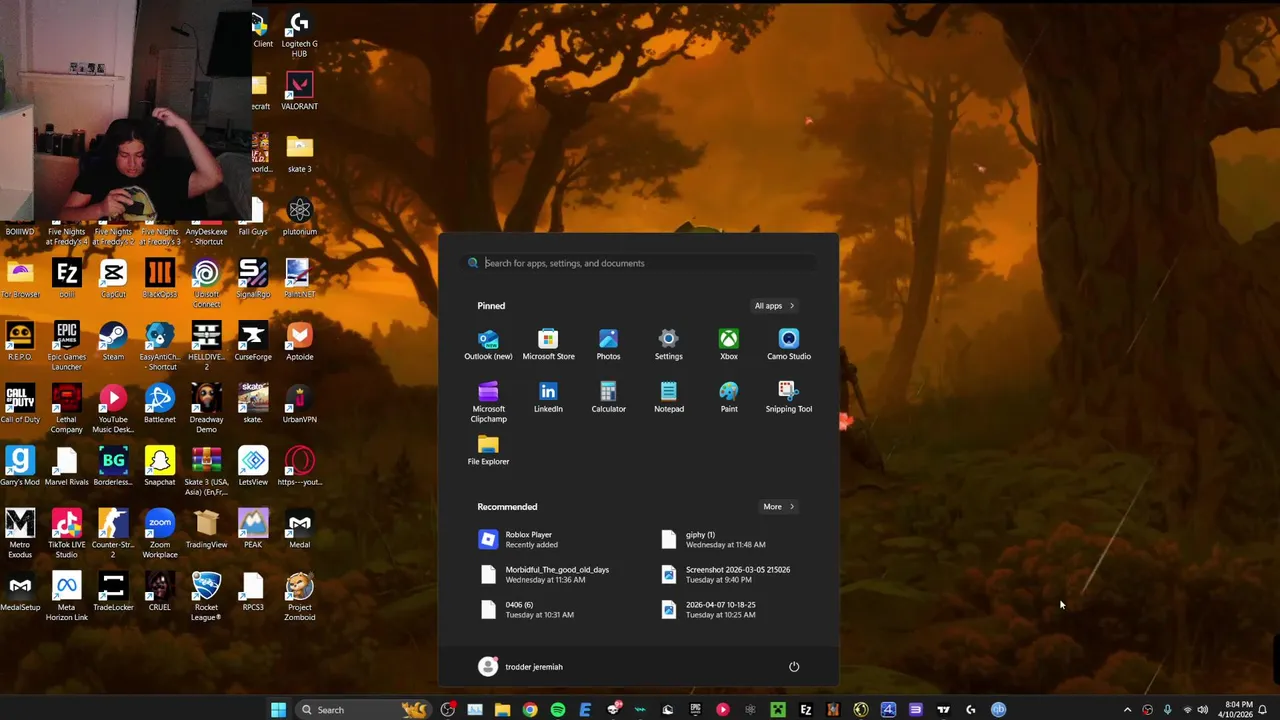
Task: Select the Call of Duty desktop icon
Action: point(20,404)
